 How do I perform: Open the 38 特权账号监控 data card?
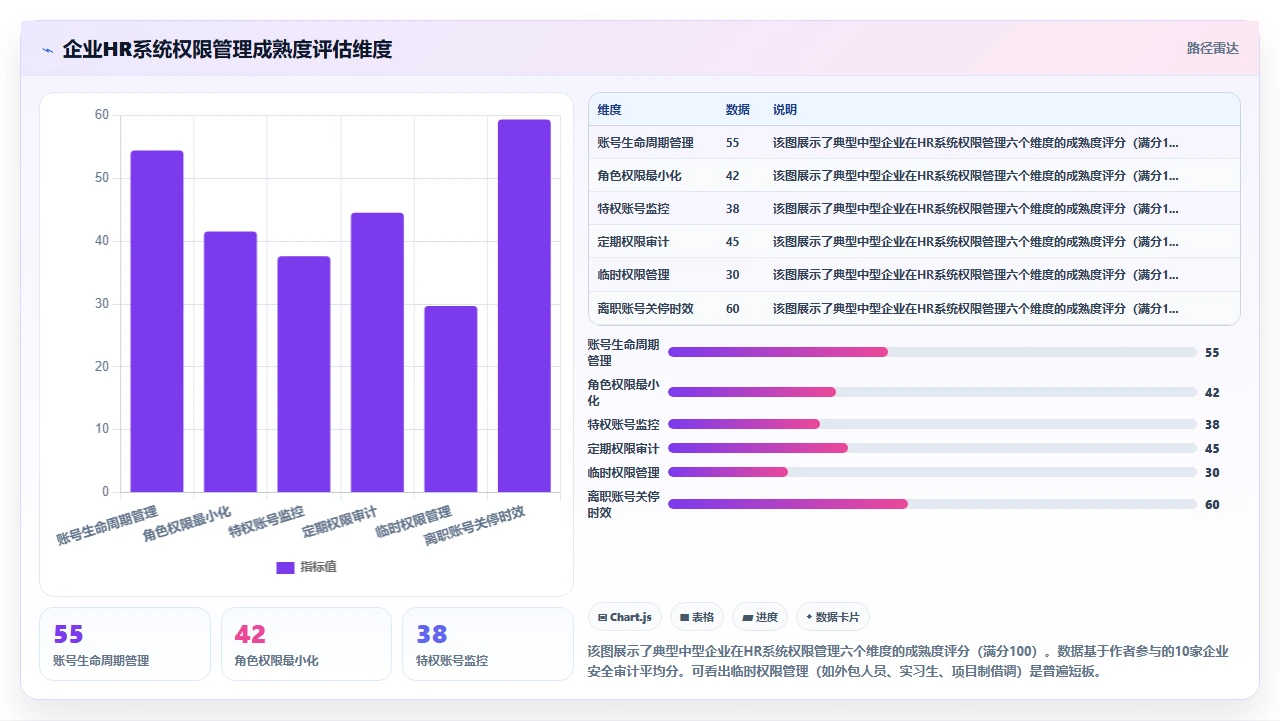[x=488, y=644]
